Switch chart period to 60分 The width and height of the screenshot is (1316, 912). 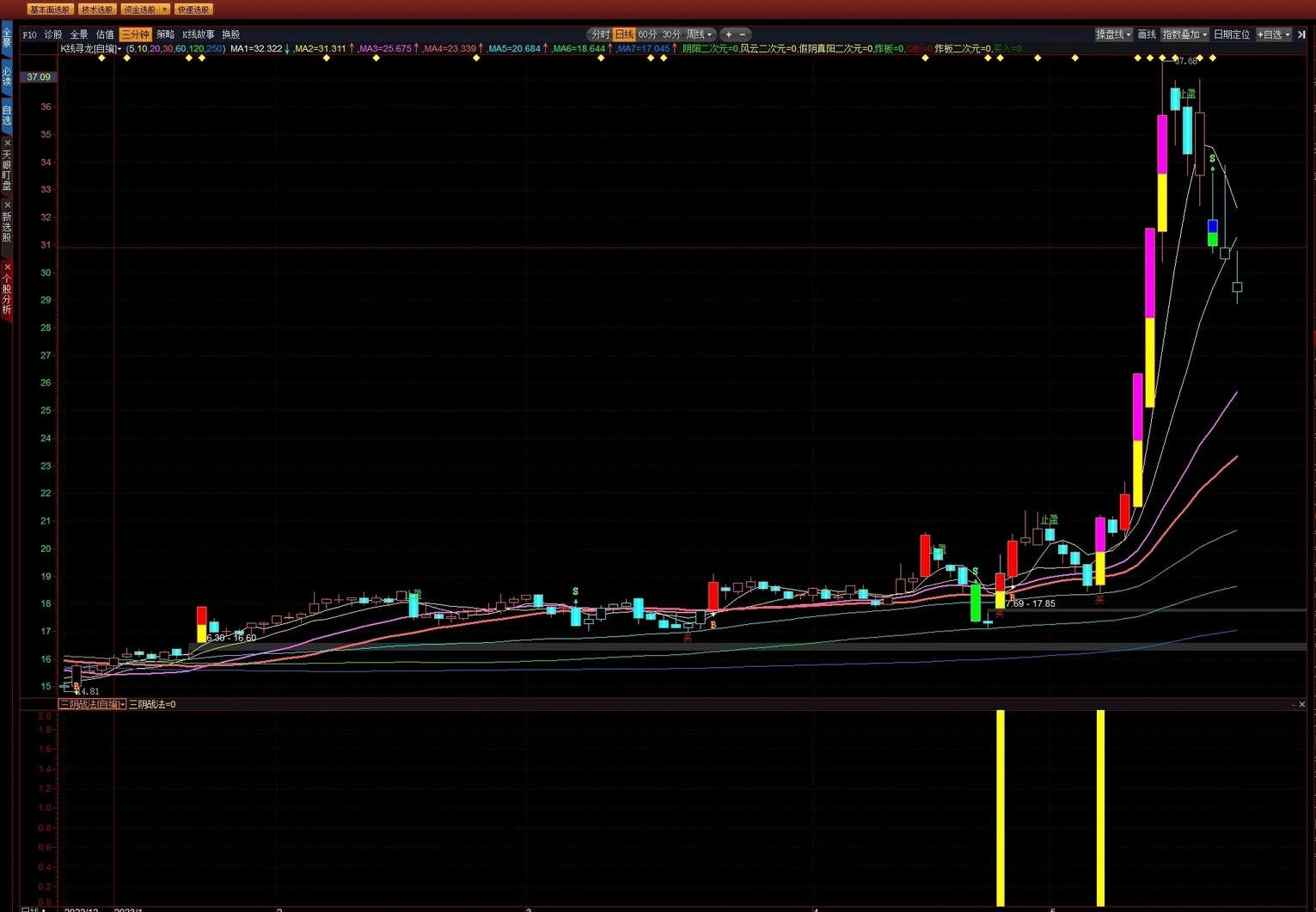[x=647, y=35]
